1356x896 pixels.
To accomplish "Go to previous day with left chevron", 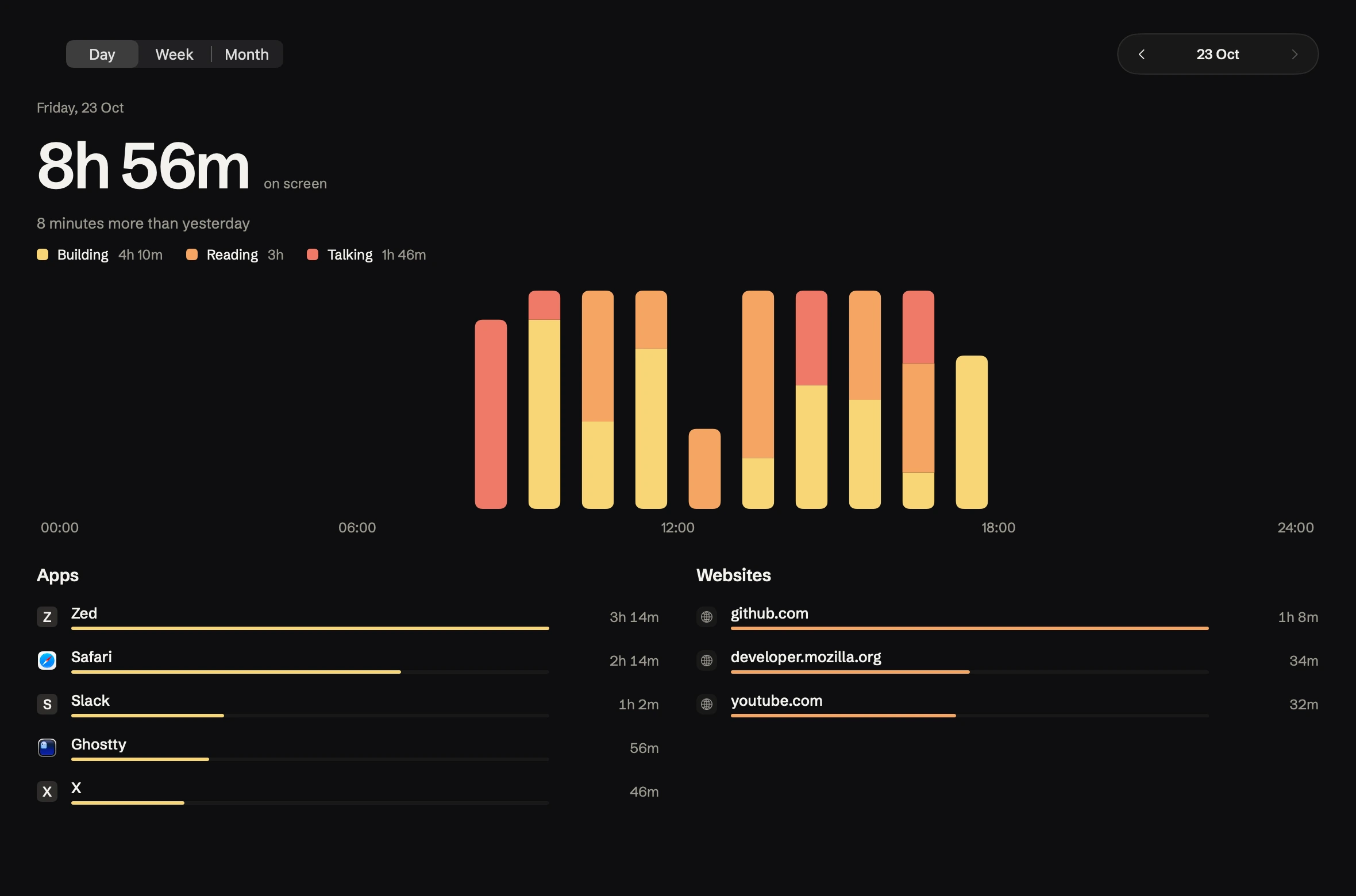I will (1142, 54).
